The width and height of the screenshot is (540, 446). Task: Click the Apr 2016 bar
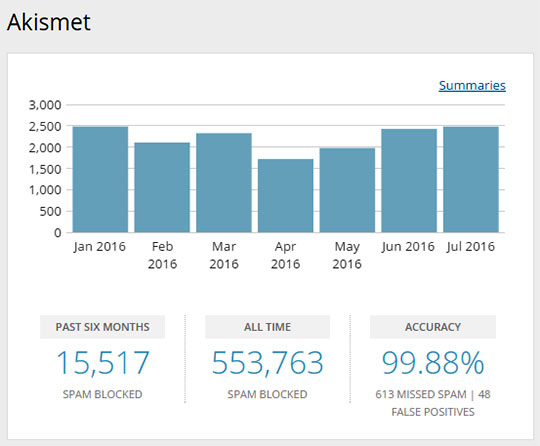pos(285,196)
